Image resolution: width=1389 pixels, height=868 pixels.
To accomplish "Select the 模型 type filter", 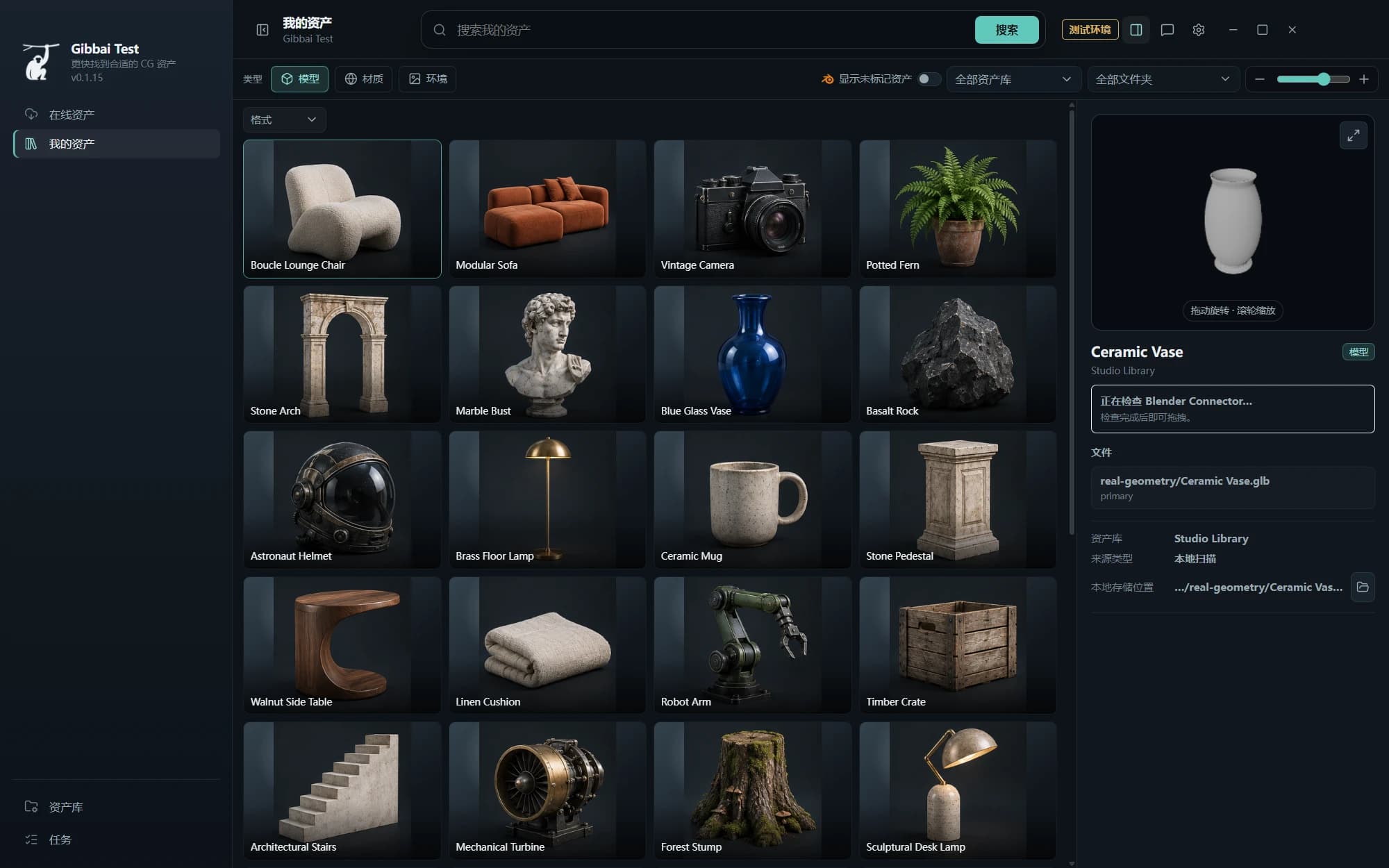I will [x=300, y=79].
